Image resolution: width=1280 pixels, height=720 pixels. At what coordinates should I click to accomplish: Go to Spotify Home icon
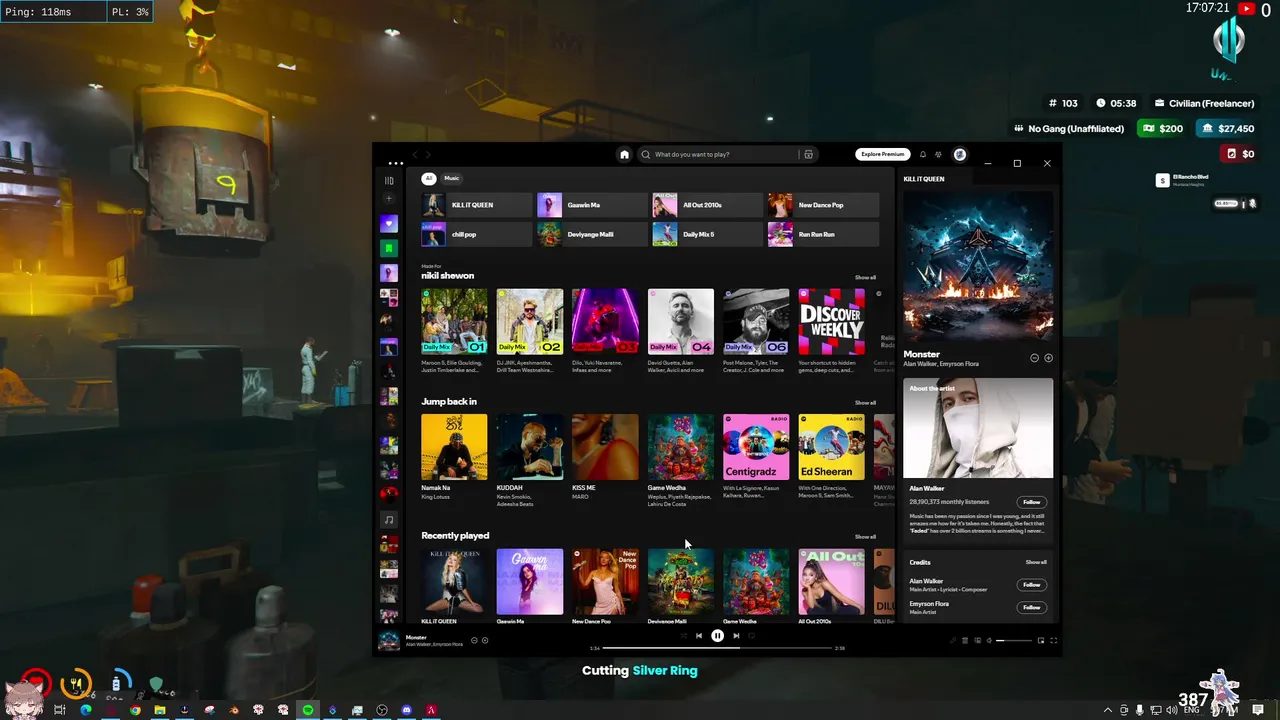point(624,154)
